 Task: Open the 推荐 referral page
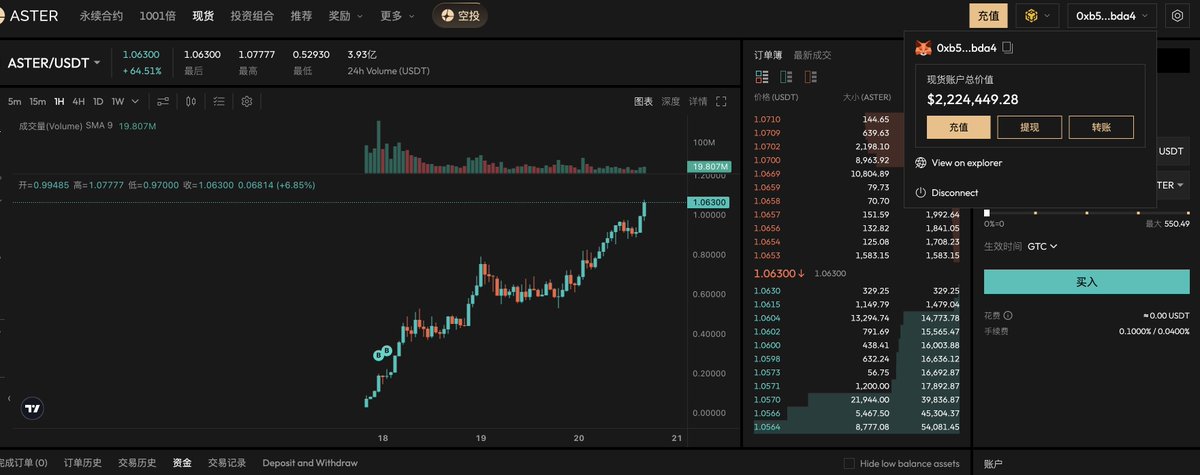click(x=301, y=16)
